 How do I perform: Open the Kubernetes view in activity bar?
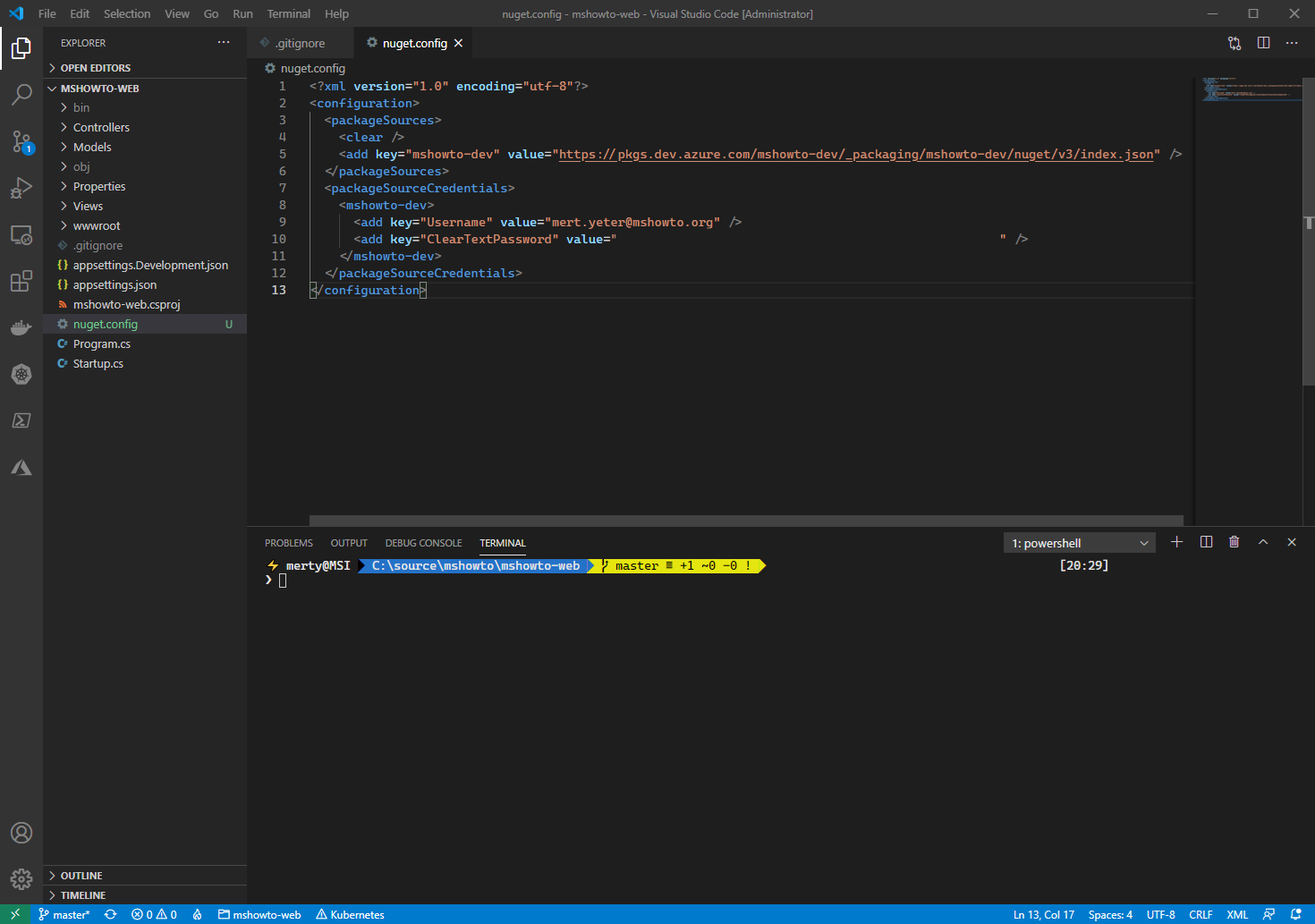point(21,374)
